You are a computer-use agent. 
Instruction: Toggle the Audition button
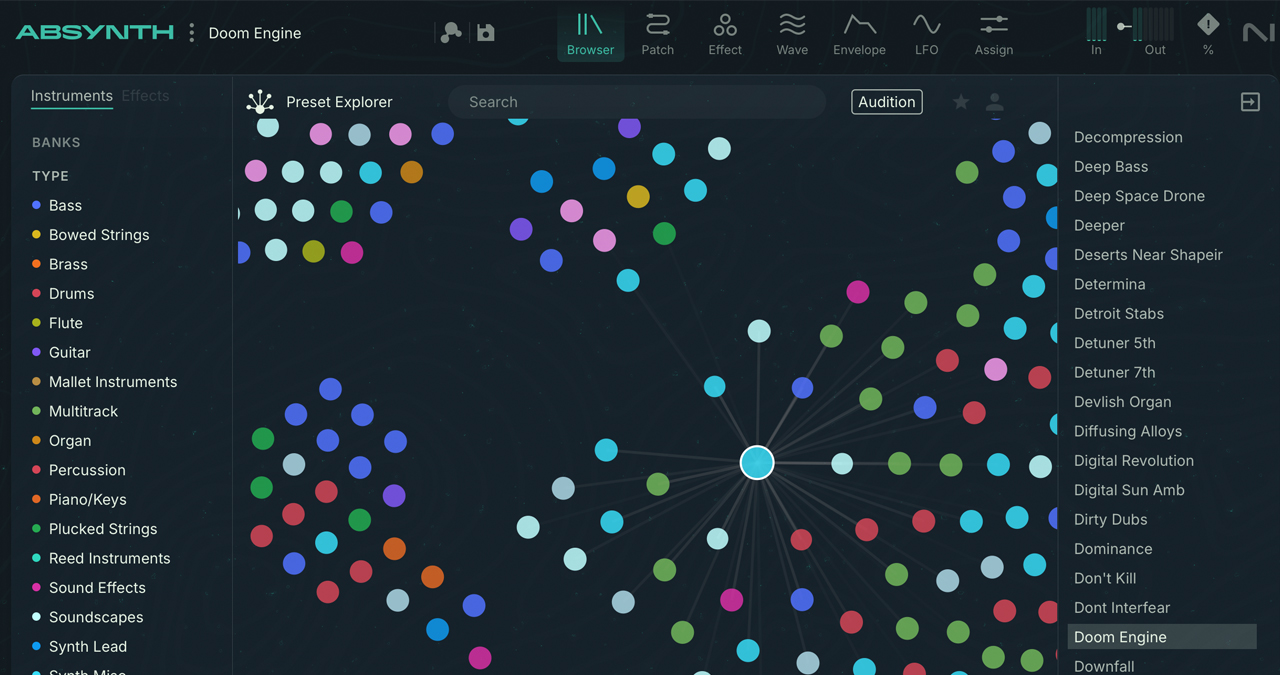point(886,102)
